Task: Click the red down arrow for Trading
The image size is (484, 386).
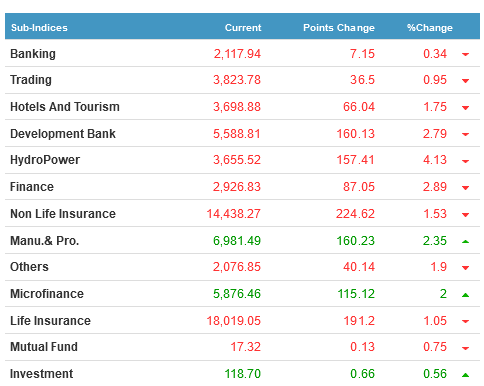Action: click(465, 81)
